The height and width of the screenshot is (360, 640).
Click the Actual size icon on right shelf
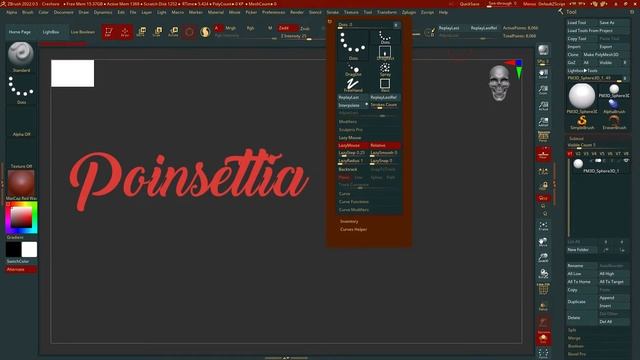543,106
